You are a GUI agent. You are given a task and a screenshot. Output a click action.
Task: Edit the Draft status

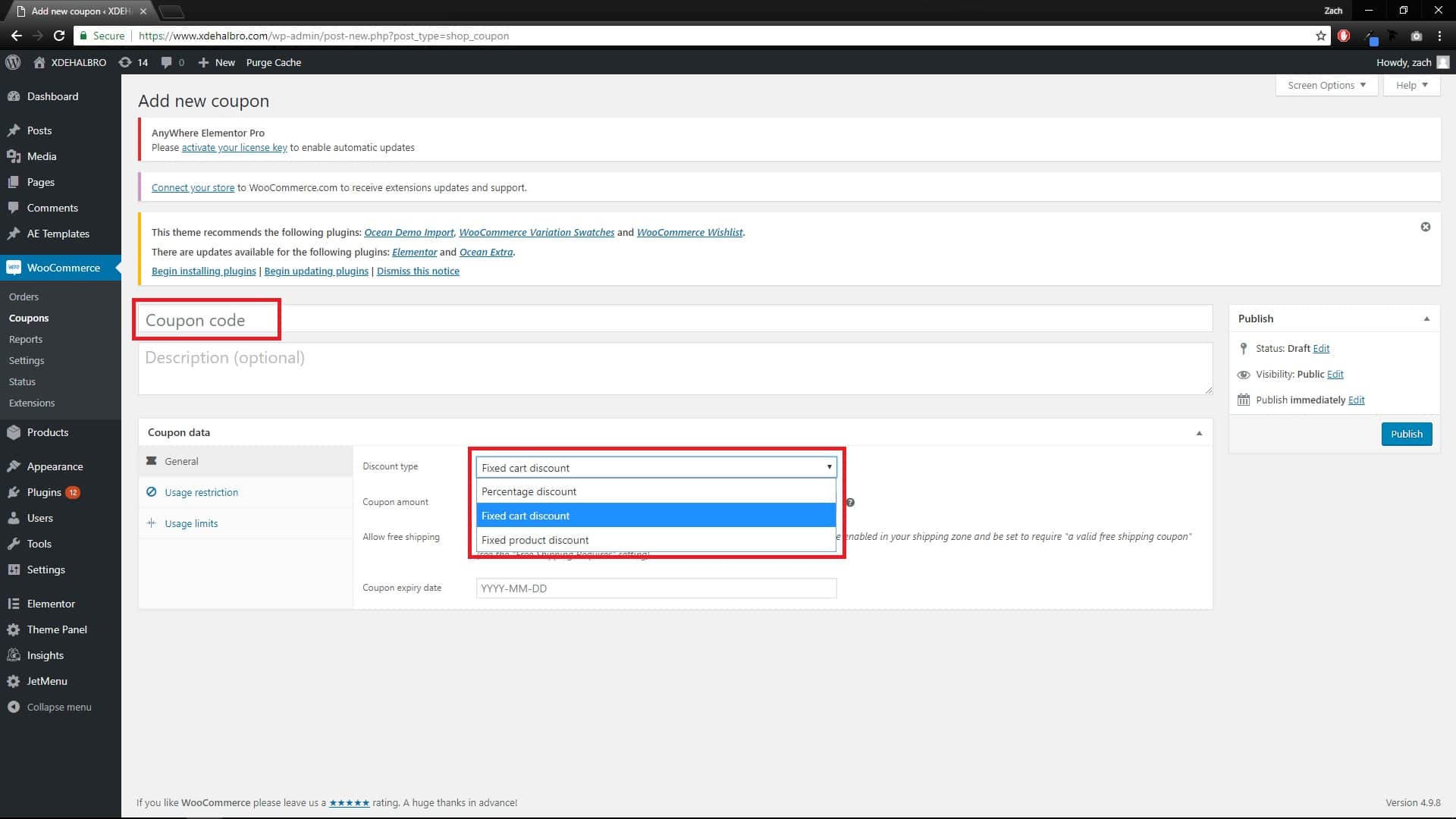click(1321, 348)
